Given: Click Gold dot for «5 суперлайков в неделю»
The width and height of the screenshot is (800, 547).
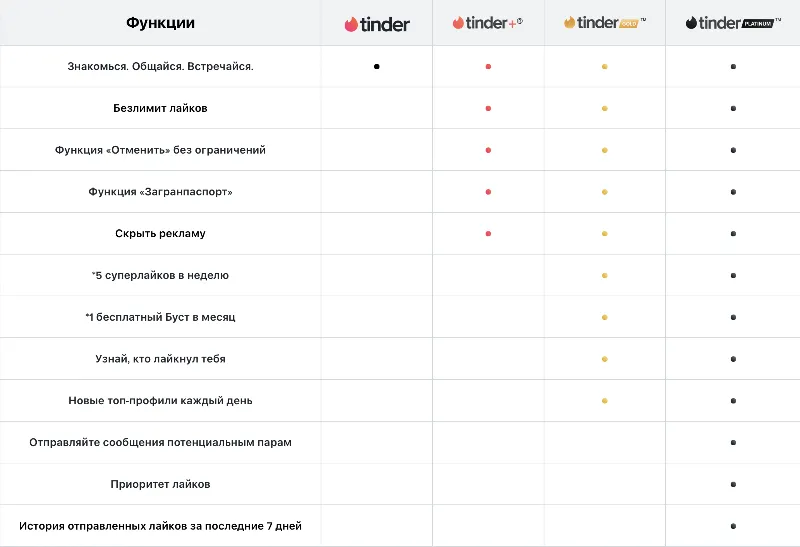Looking at the screenshot, I should click(x=605, y=275).
